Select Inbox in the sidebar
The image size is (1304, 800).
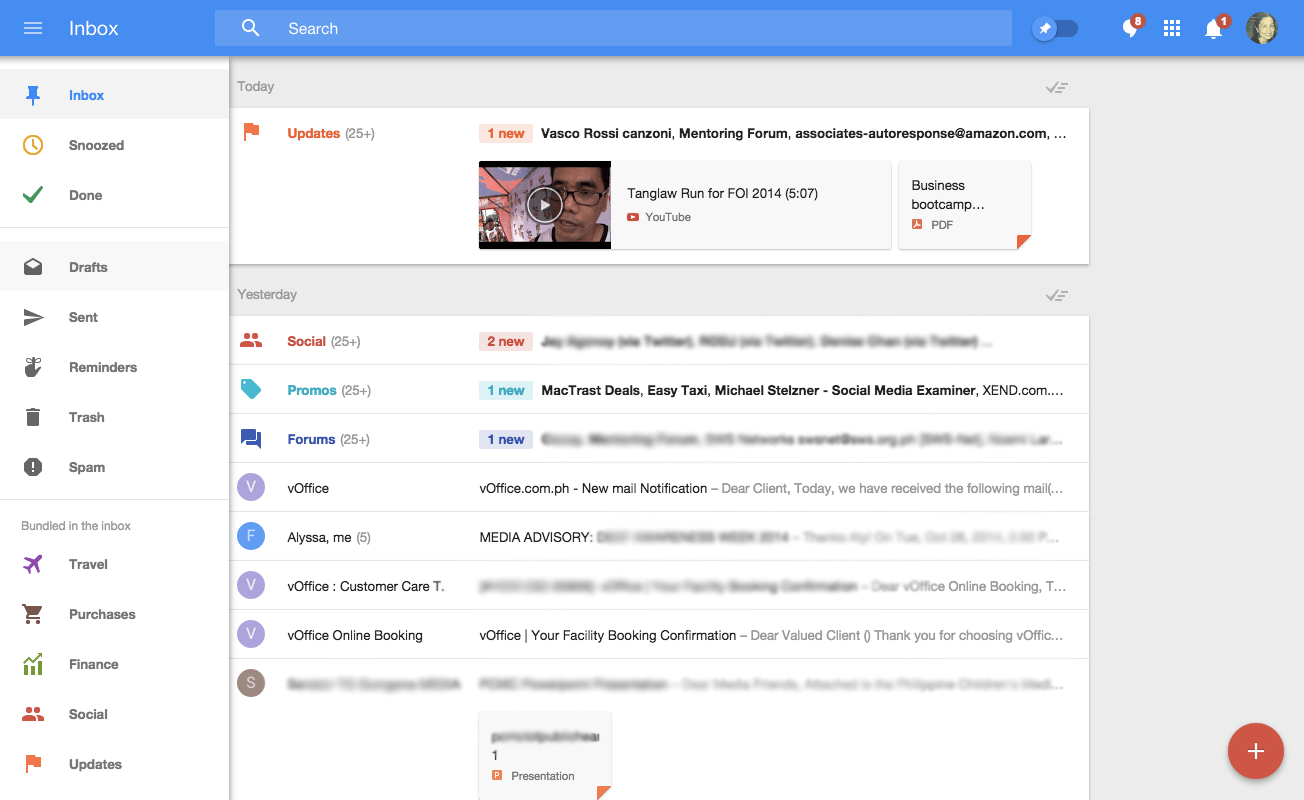pos(114,95)
